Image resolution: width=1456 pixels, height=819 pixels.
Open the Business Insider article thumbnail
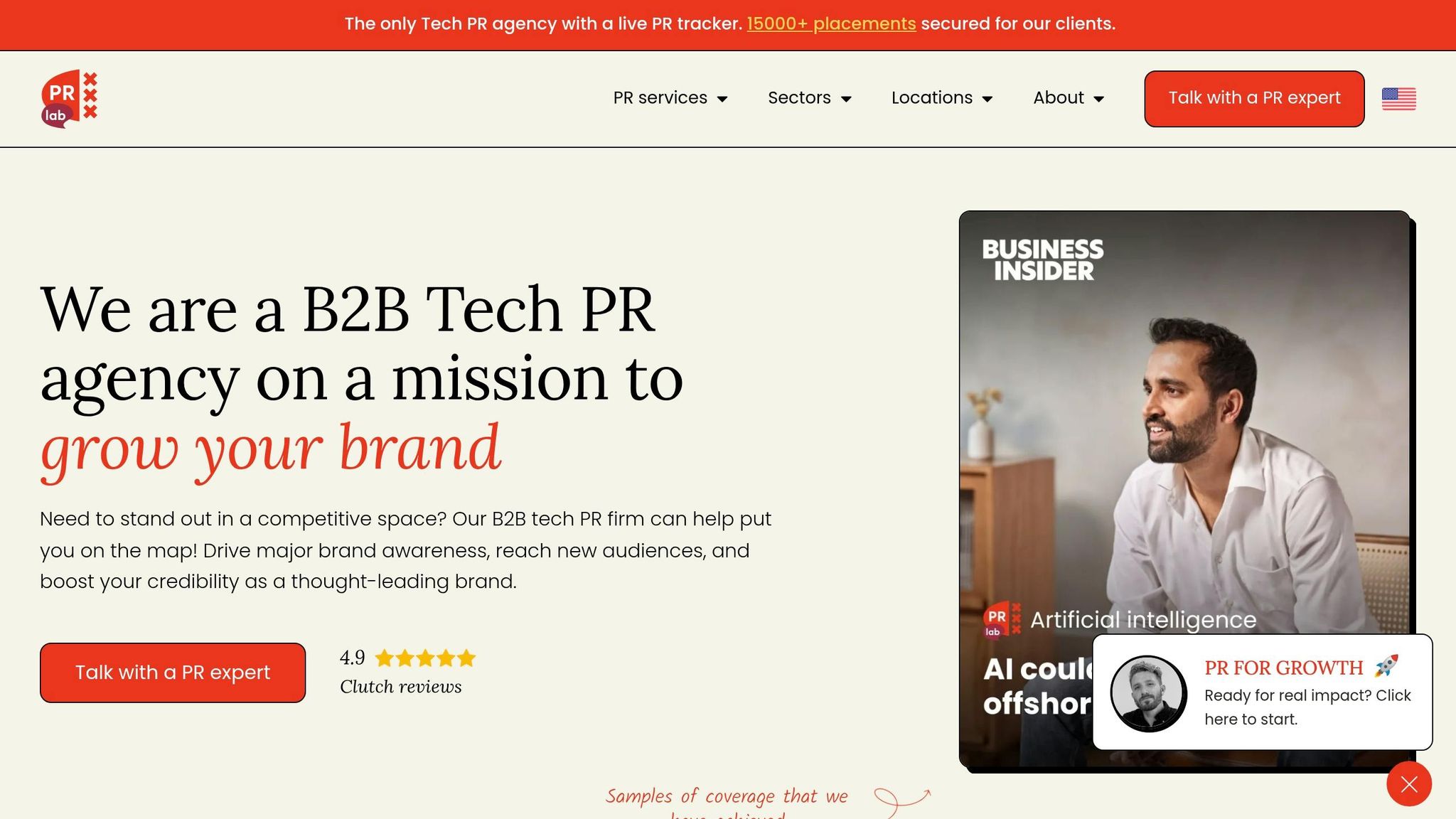tap(1184, 489)
